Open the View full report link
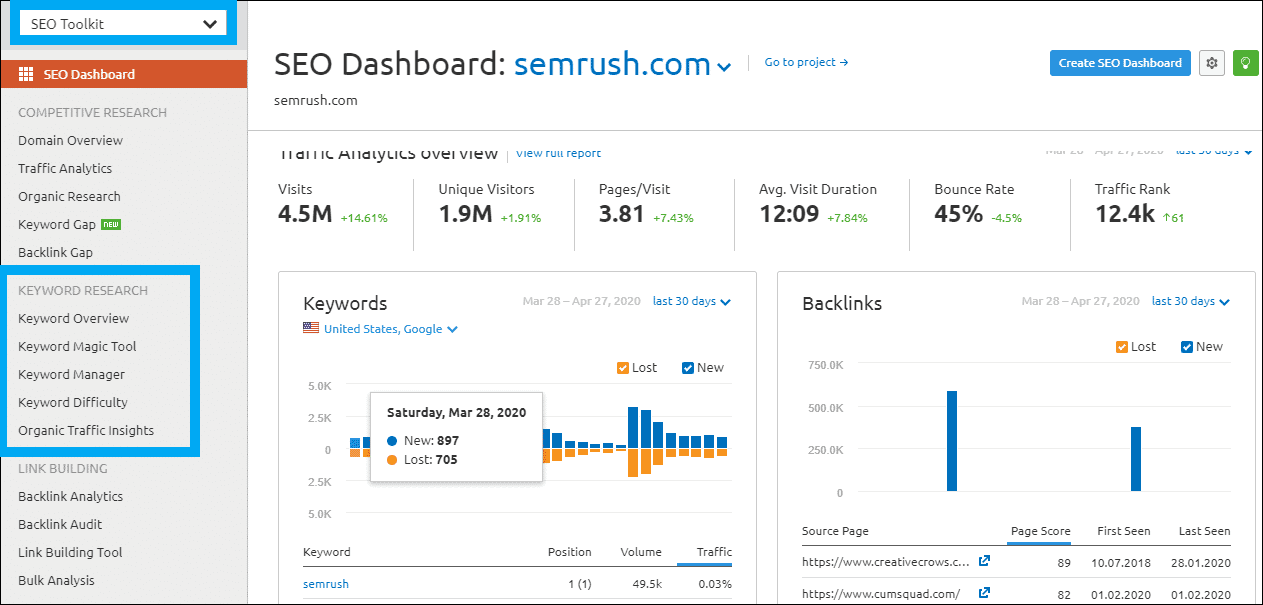The height and width of the screenshot is (605, 1263). pyautogui.click(x=558, y=153)
